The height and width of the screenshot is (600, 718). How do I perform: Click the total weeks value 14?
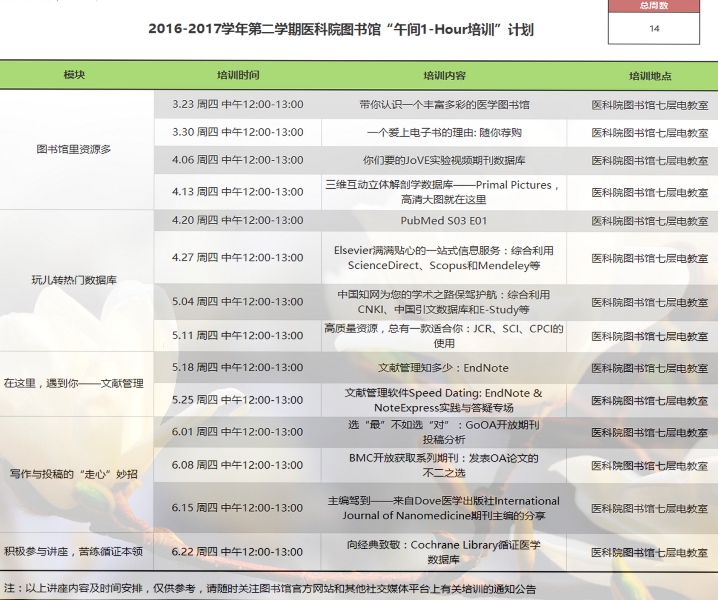coord(654,28)
